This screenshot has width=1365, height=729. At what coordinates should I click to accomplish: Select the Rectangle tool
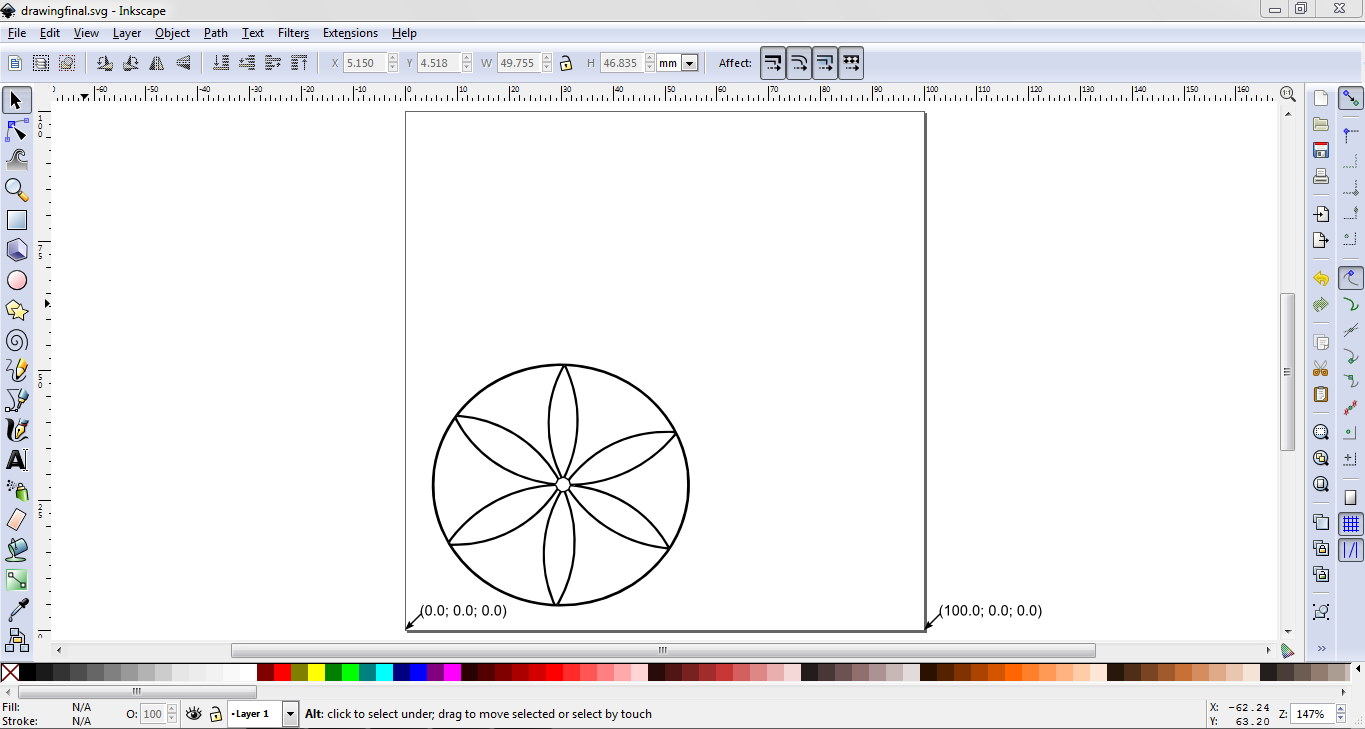(16, 220)
